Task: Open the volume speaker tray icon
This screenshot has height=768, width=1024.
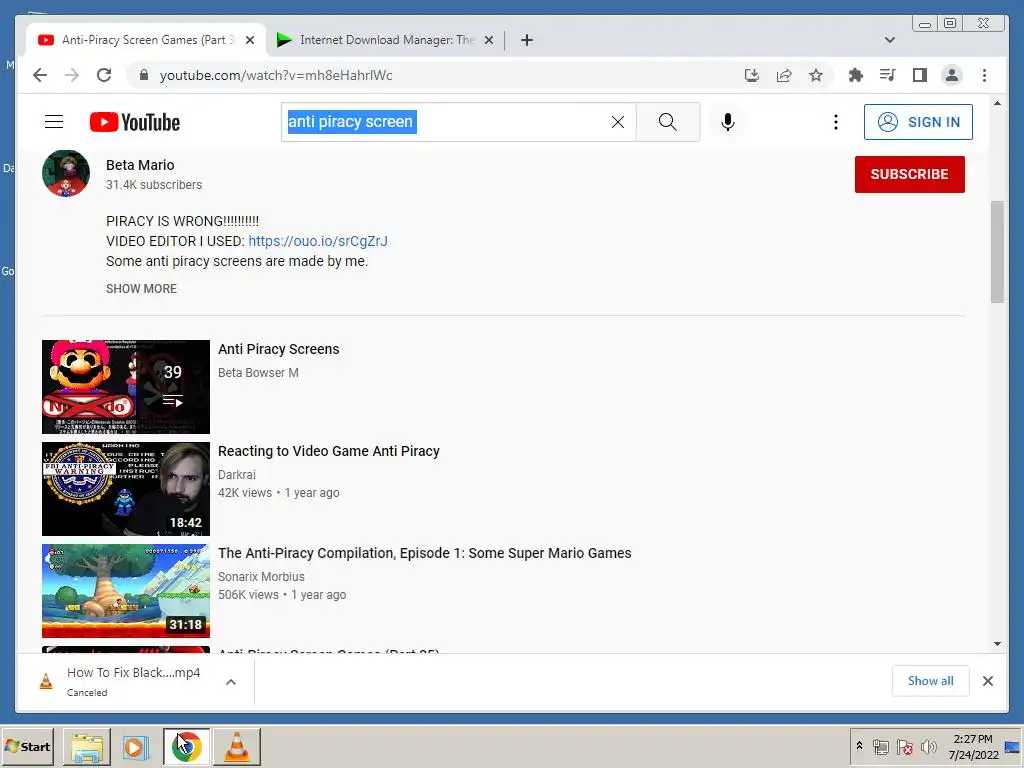Action: coord(928,746)
